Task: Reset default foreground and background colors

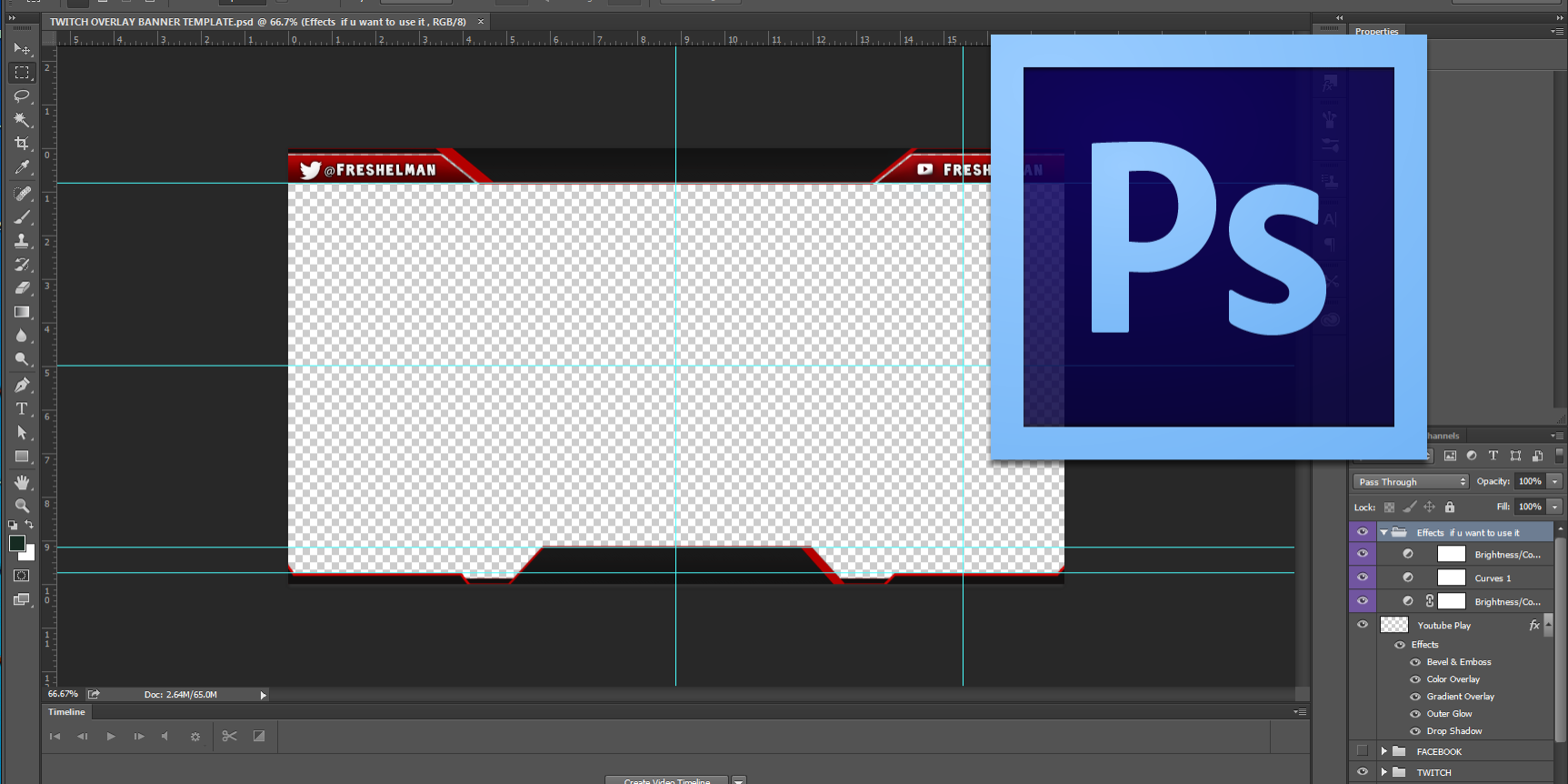Action: (13, 525)
